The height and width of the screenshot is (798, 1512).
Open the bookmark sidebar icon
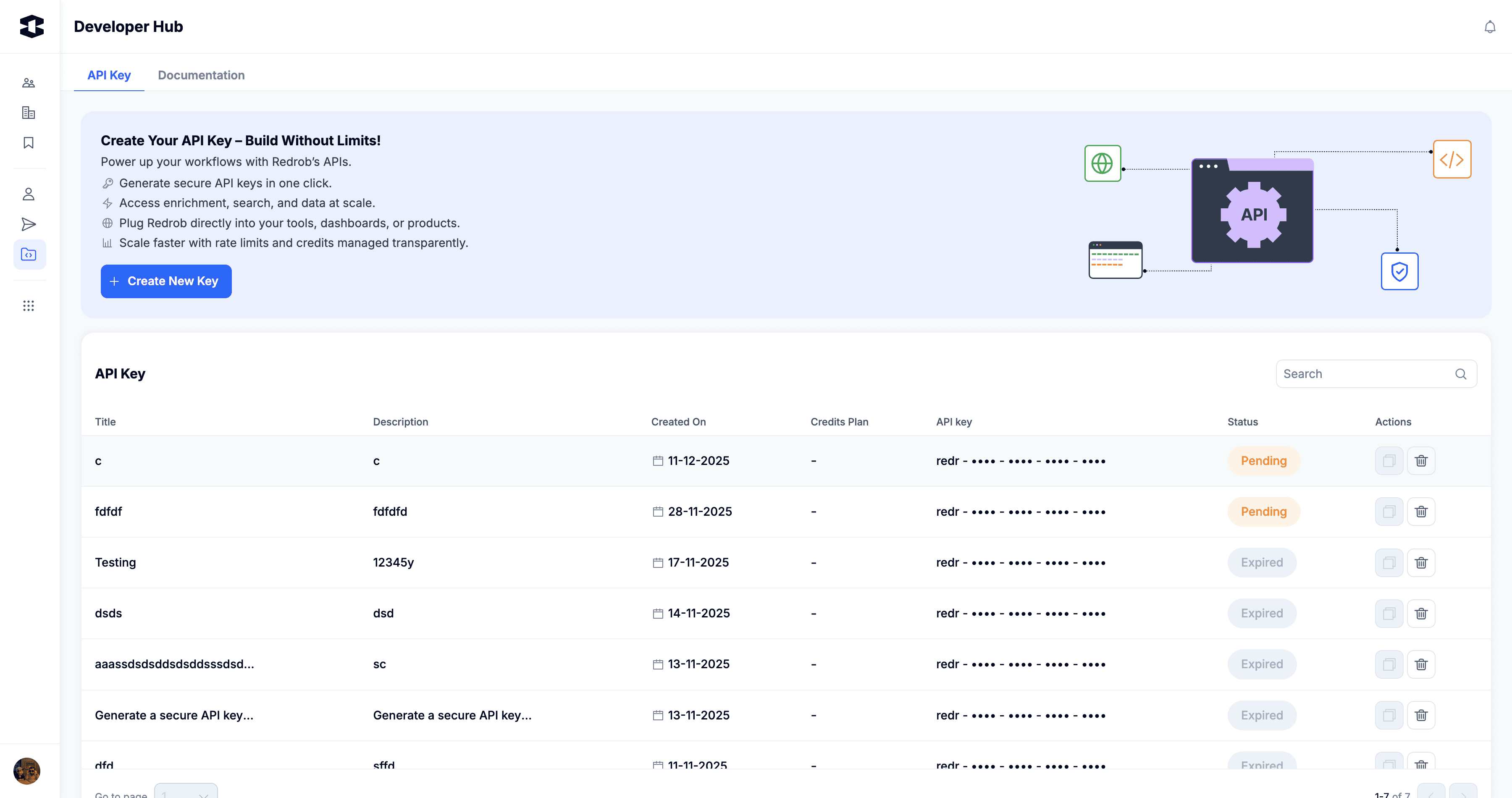(29, 142)
